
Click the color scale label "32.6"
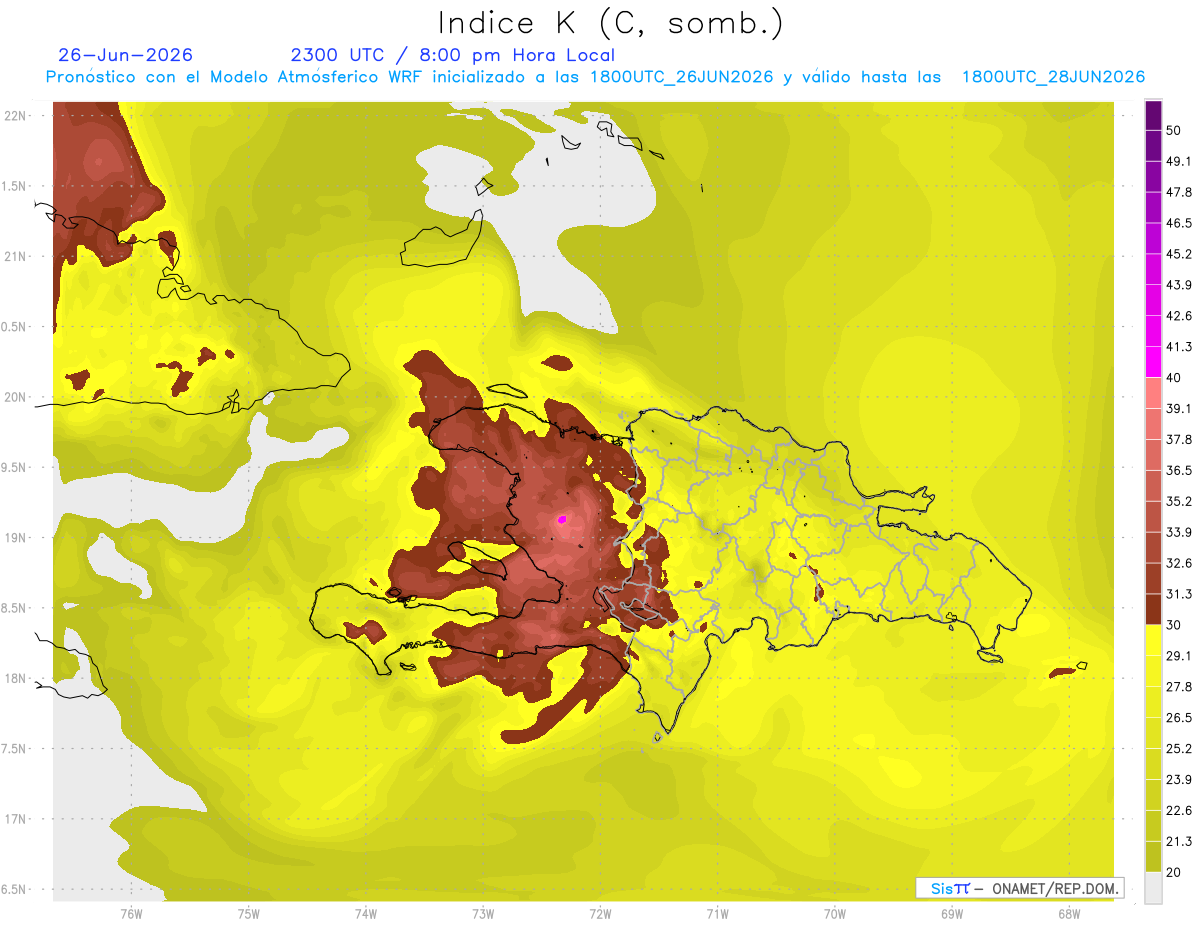[1179, 563]
